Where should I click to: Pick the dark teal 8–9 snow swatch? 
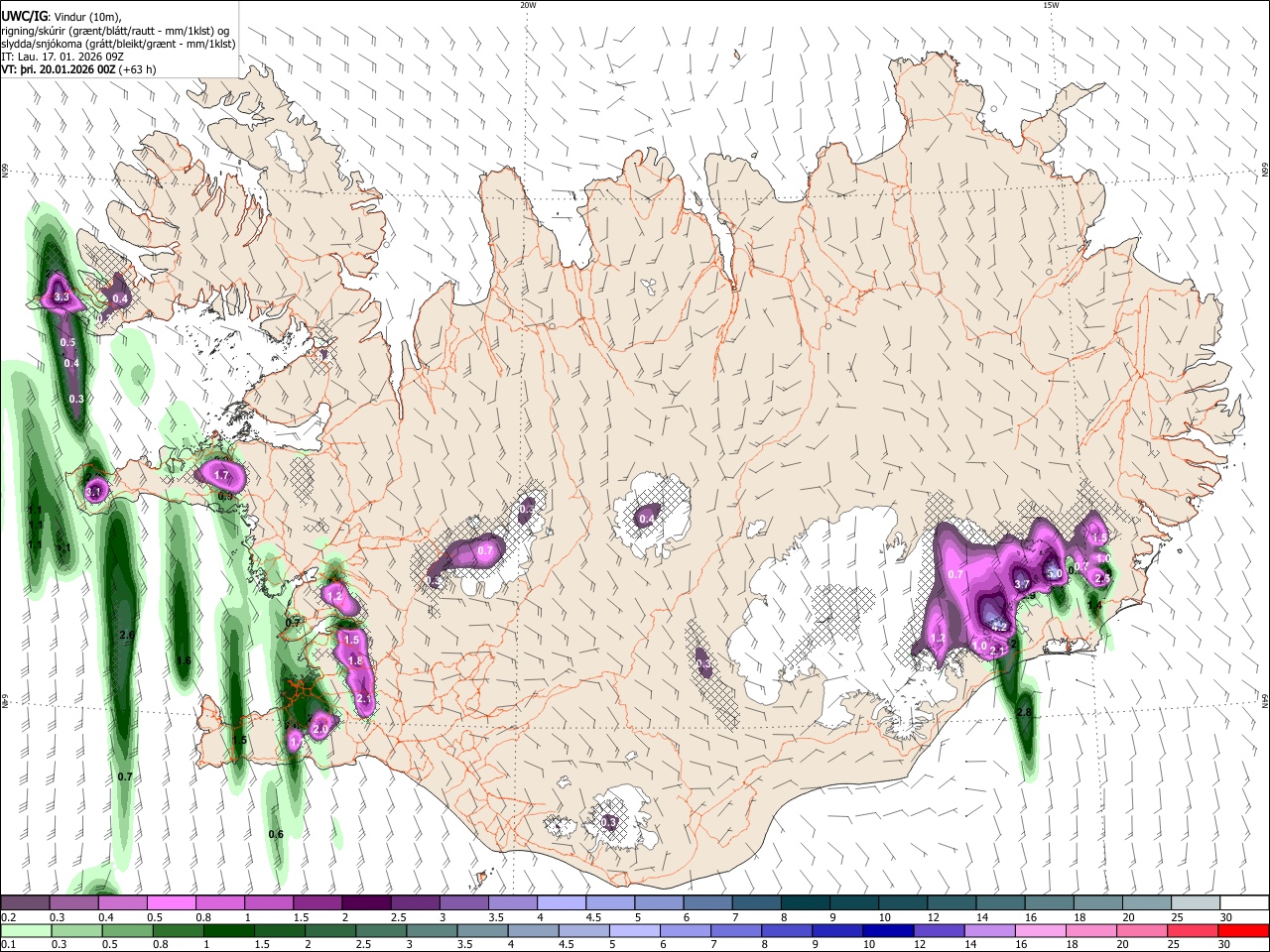[804, 902]
